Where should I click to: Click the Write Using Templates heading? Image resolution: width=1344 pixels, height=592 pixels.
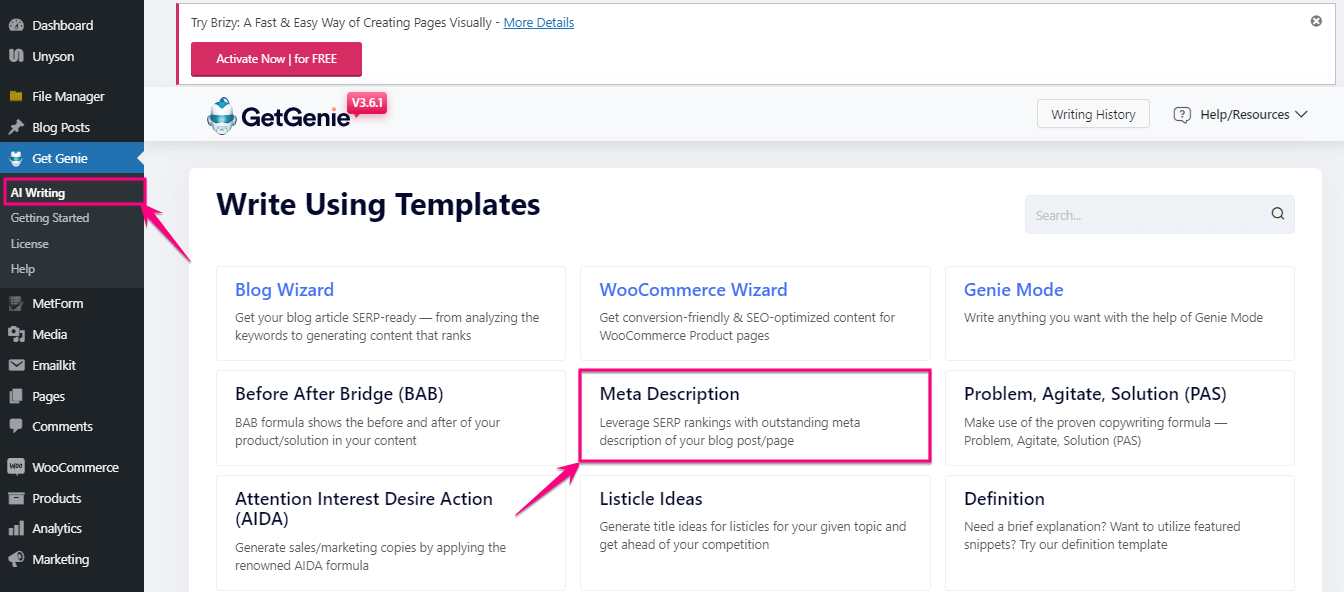coord(378,204)
